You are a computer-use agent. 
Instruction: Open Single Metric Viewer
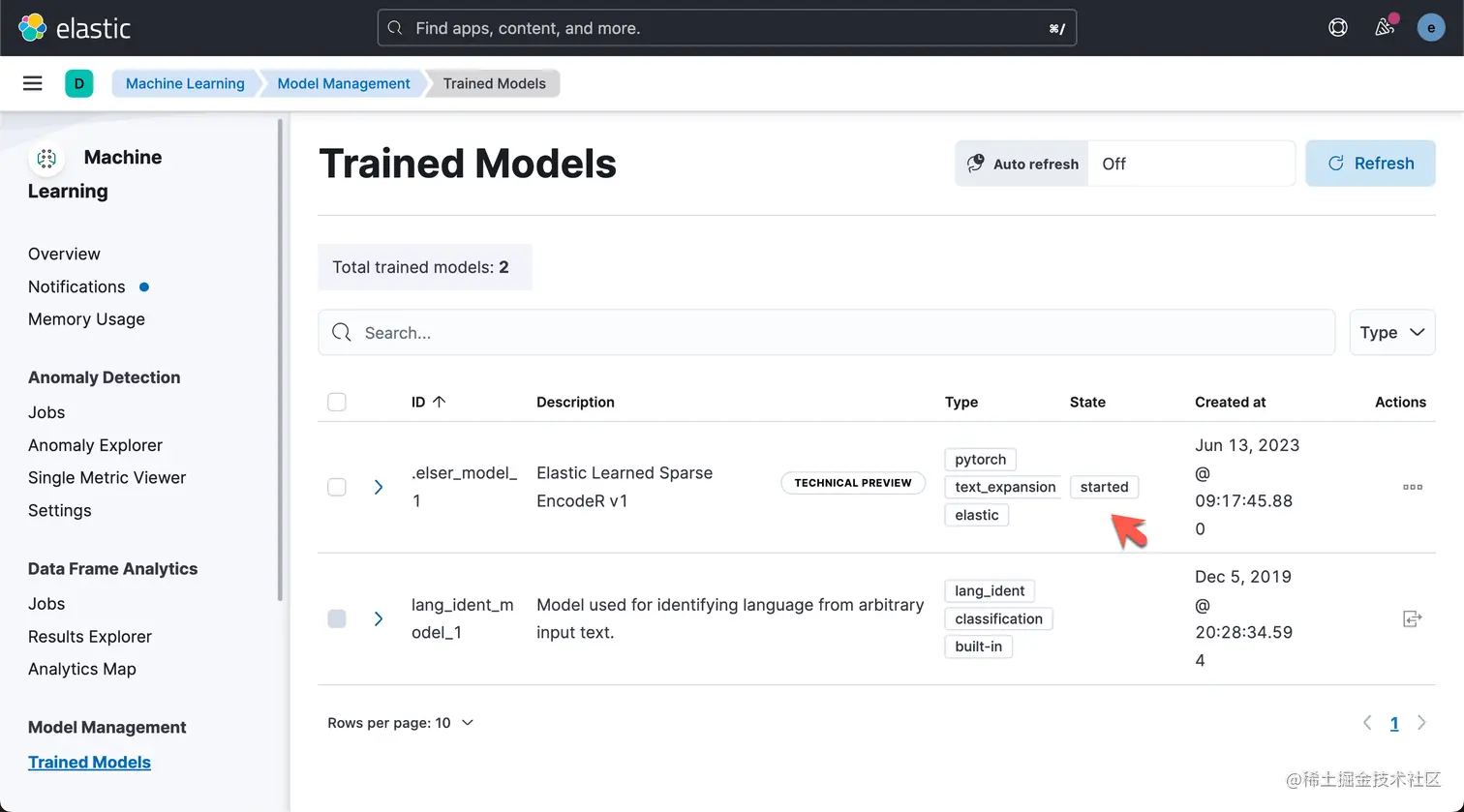[x=107, y=477]
